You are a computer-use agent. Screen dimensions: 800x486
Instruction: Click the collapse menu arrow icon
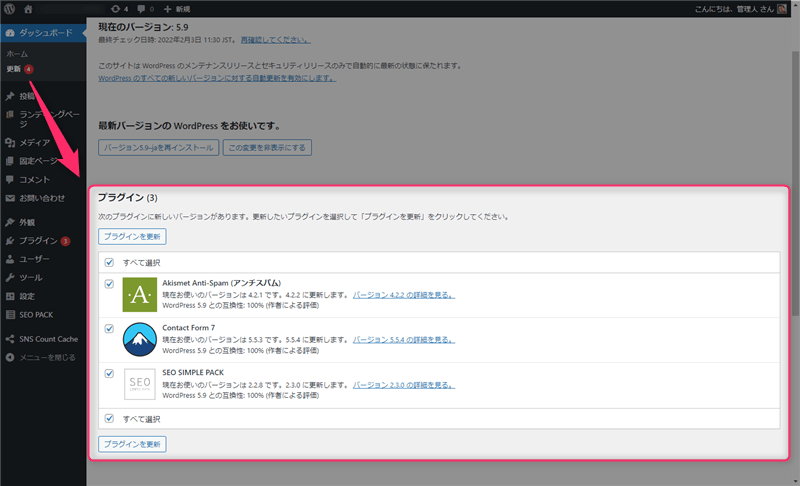click(10, 357)
